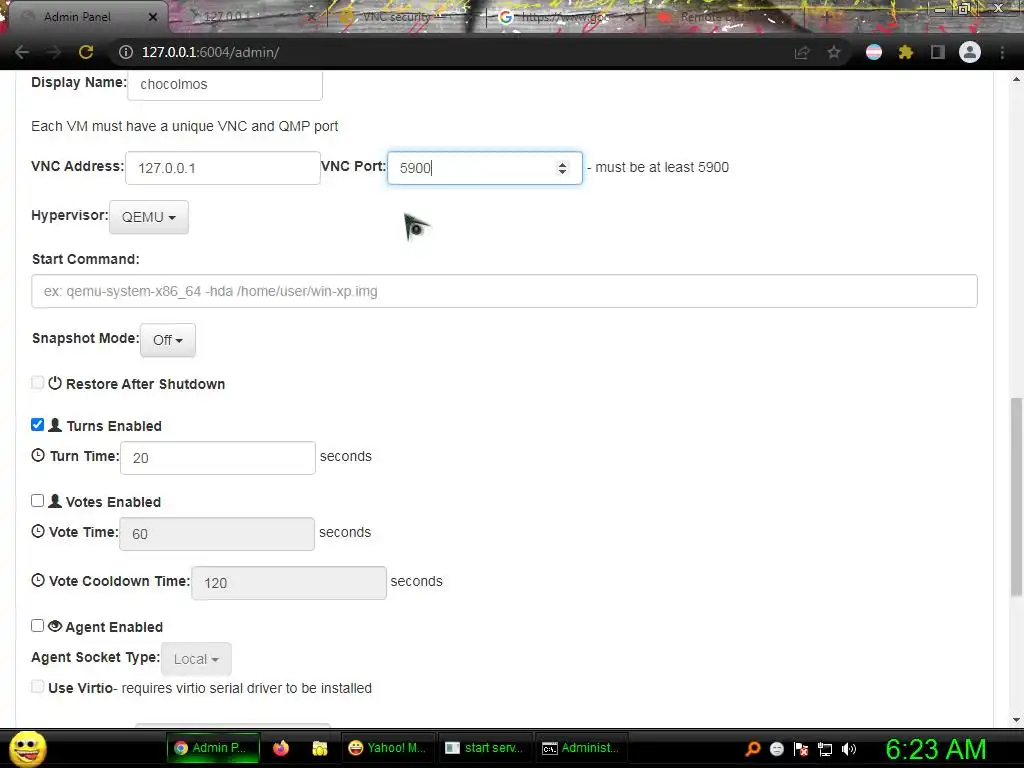Click the VNC Port number field
This screenshot has height=768, width=1024.
pos(485,168)
